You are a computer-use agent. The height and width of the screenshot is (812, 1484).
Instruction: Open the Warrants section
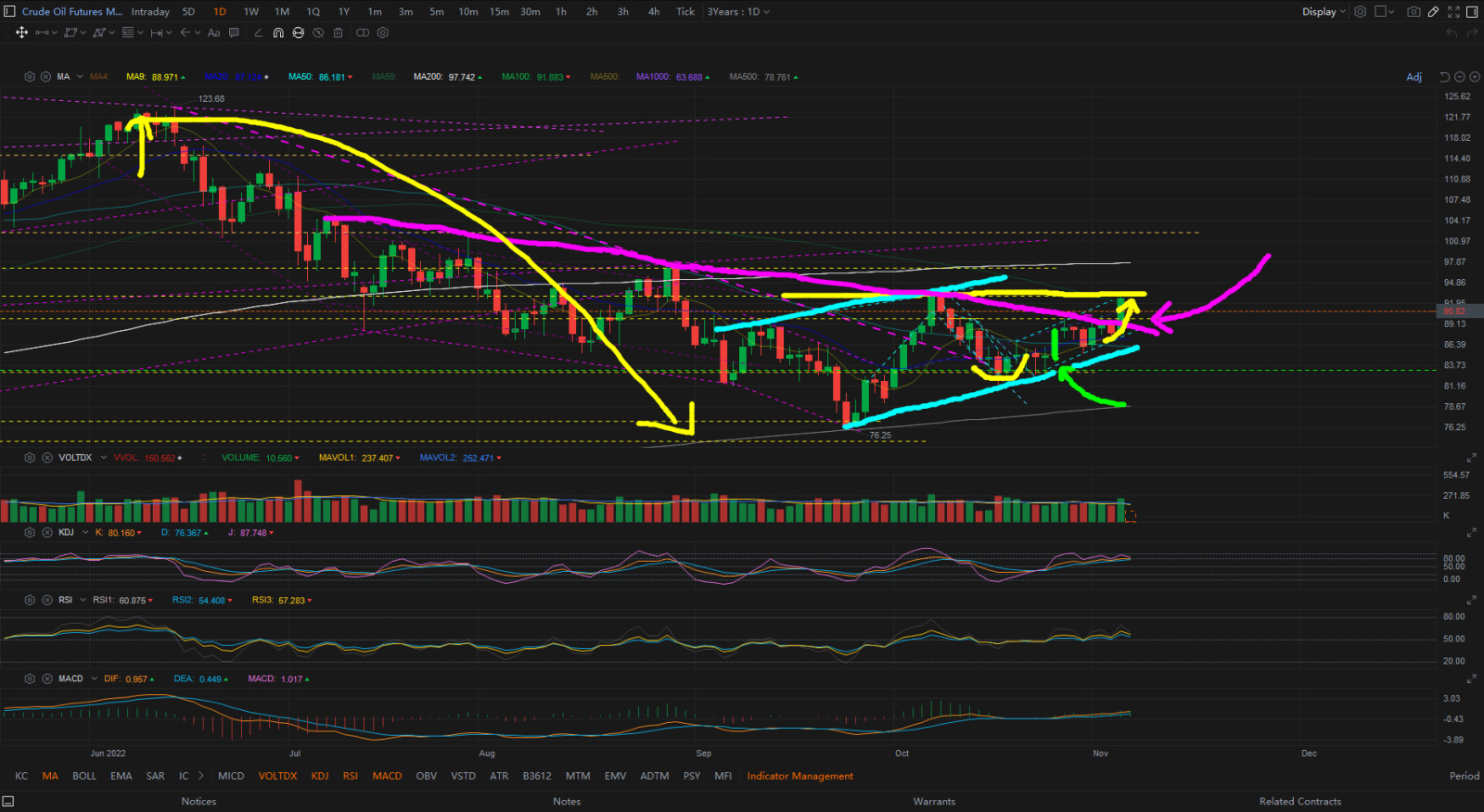click(x=934, y=802)
